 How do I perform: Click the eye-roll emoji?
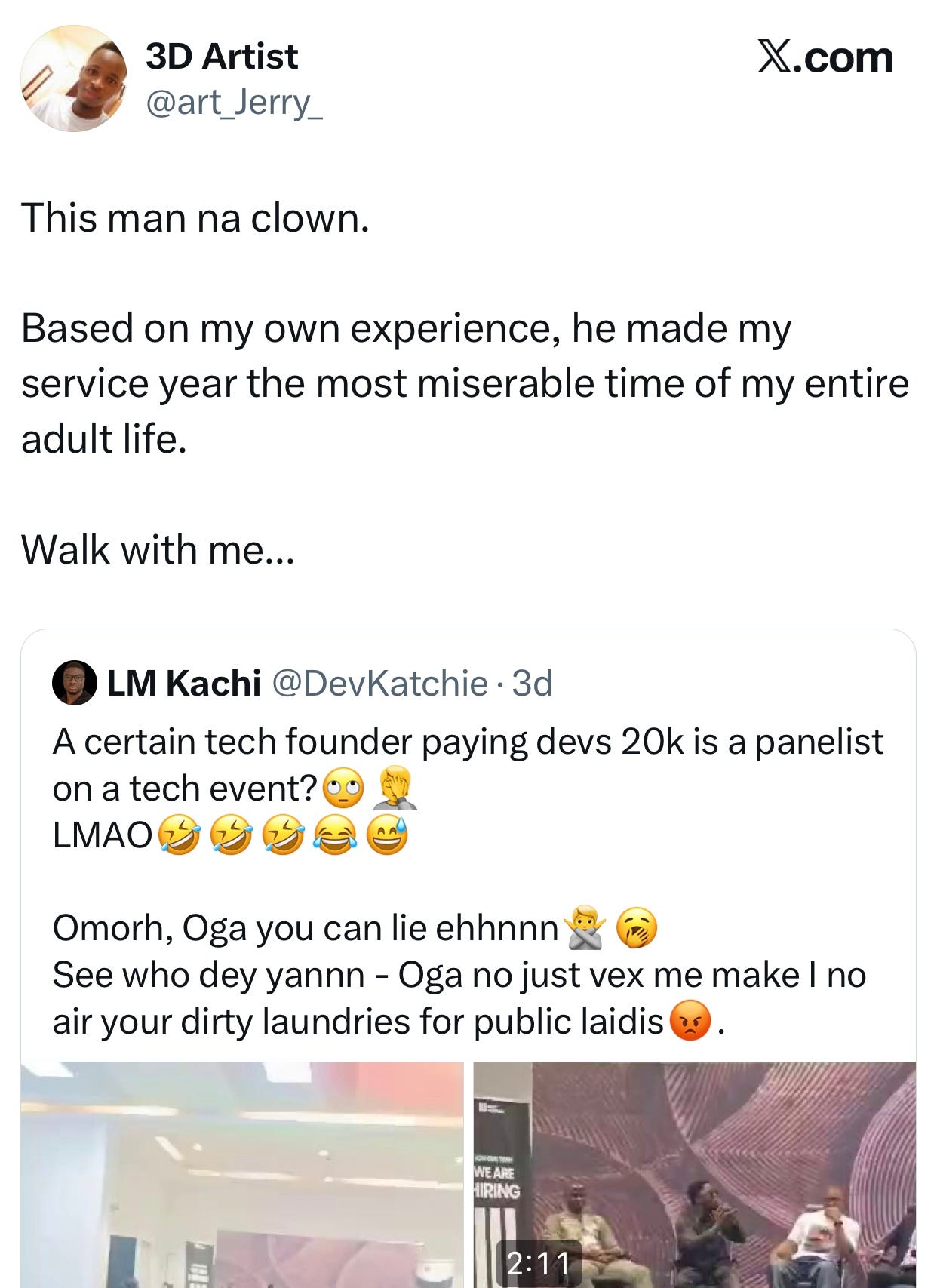[343, 790]
